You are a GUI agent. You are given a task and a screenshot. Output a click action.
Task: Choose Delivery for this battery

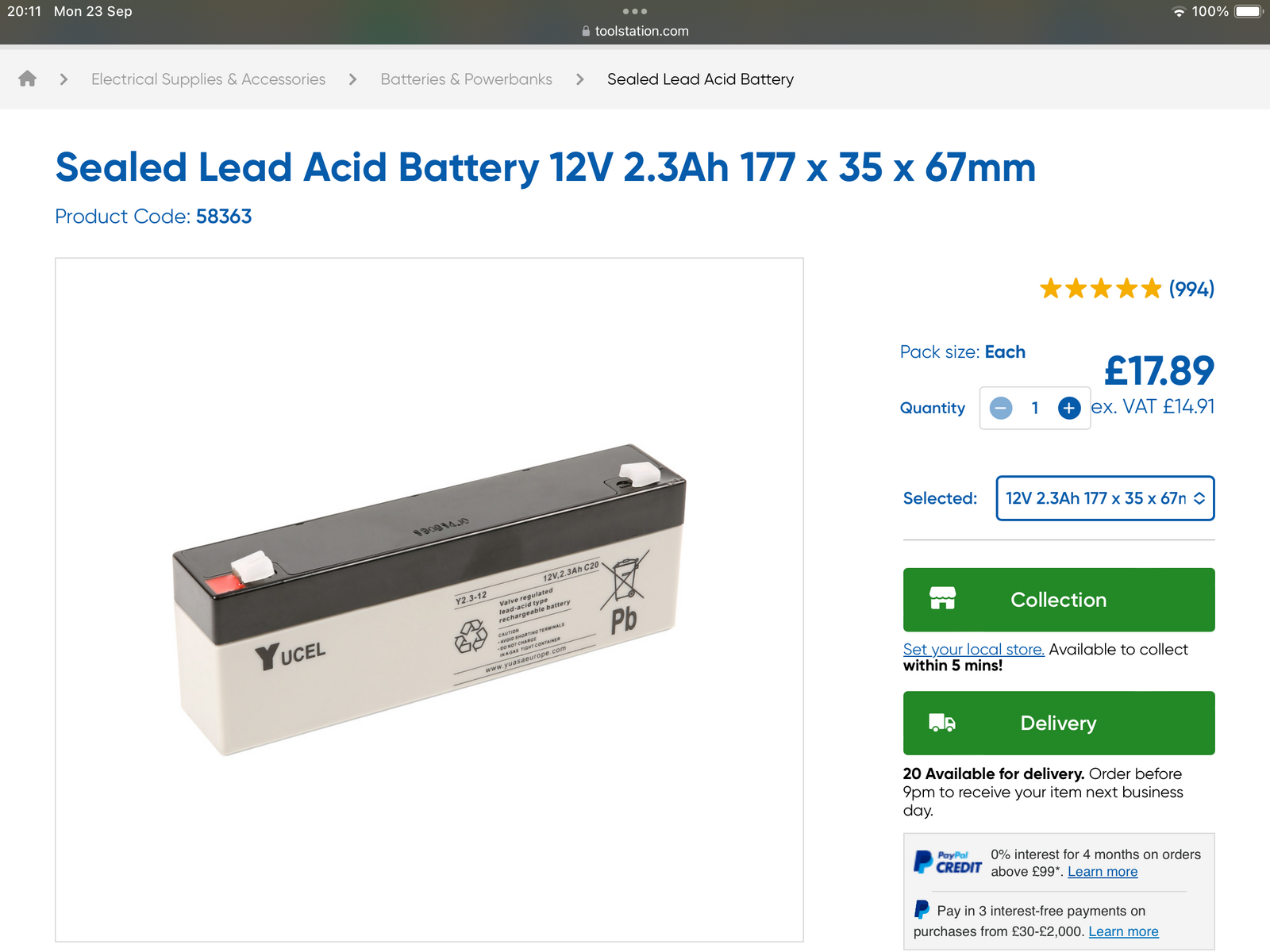click(1059, 723)
